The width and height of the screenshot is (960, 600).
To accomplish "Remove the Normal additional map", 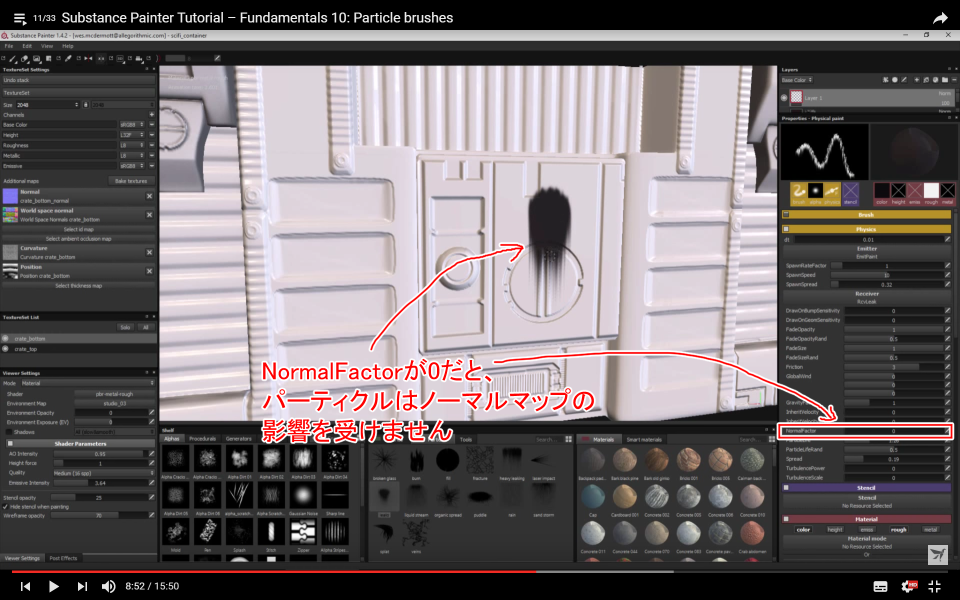I will (x=149, y=196).
